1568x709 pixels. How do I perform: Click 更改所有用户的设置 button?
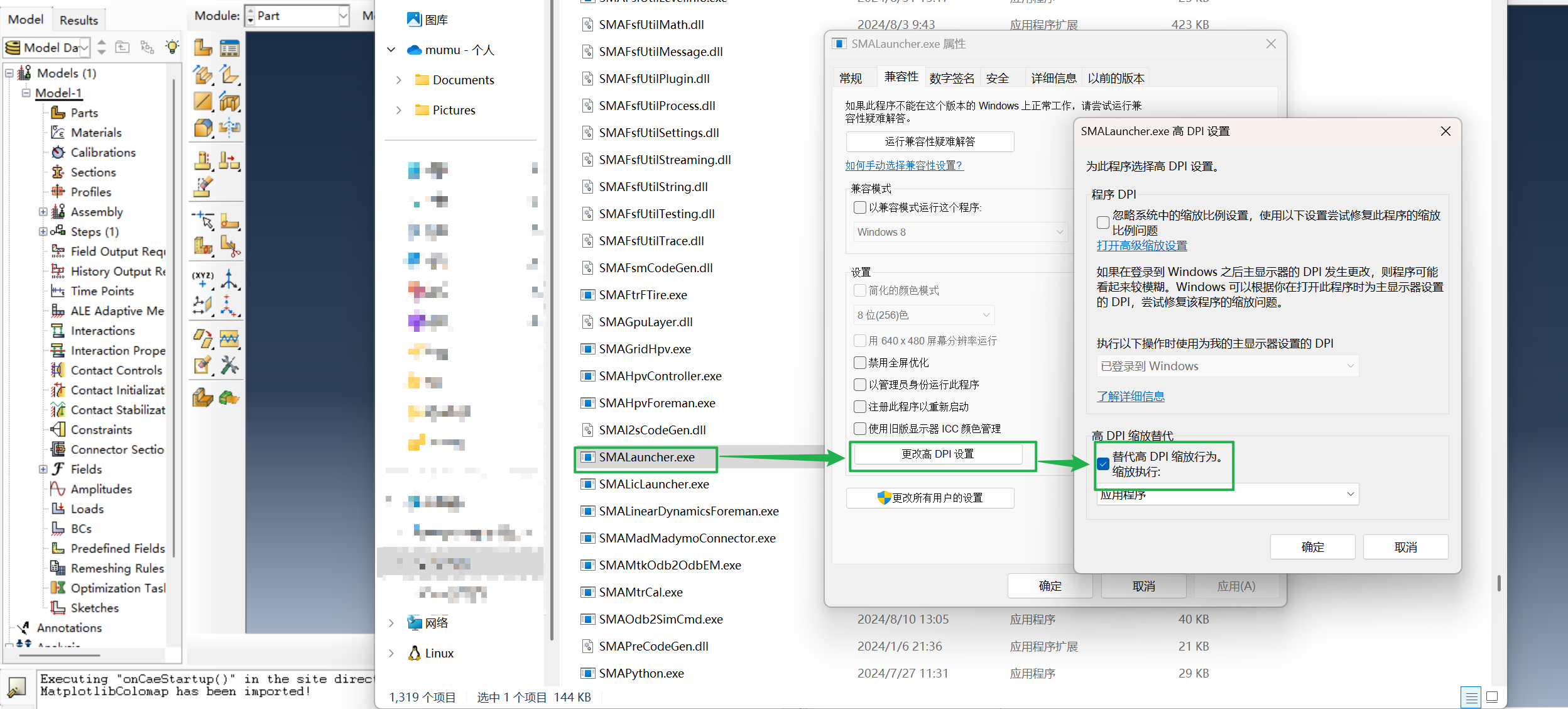click(930, 498)
